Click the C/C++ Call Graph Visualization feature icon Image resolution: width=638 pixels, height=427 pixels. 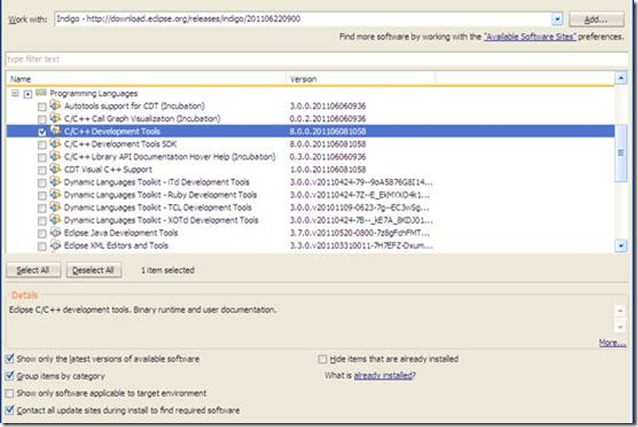pyautogui.click(x=55, y=118)
